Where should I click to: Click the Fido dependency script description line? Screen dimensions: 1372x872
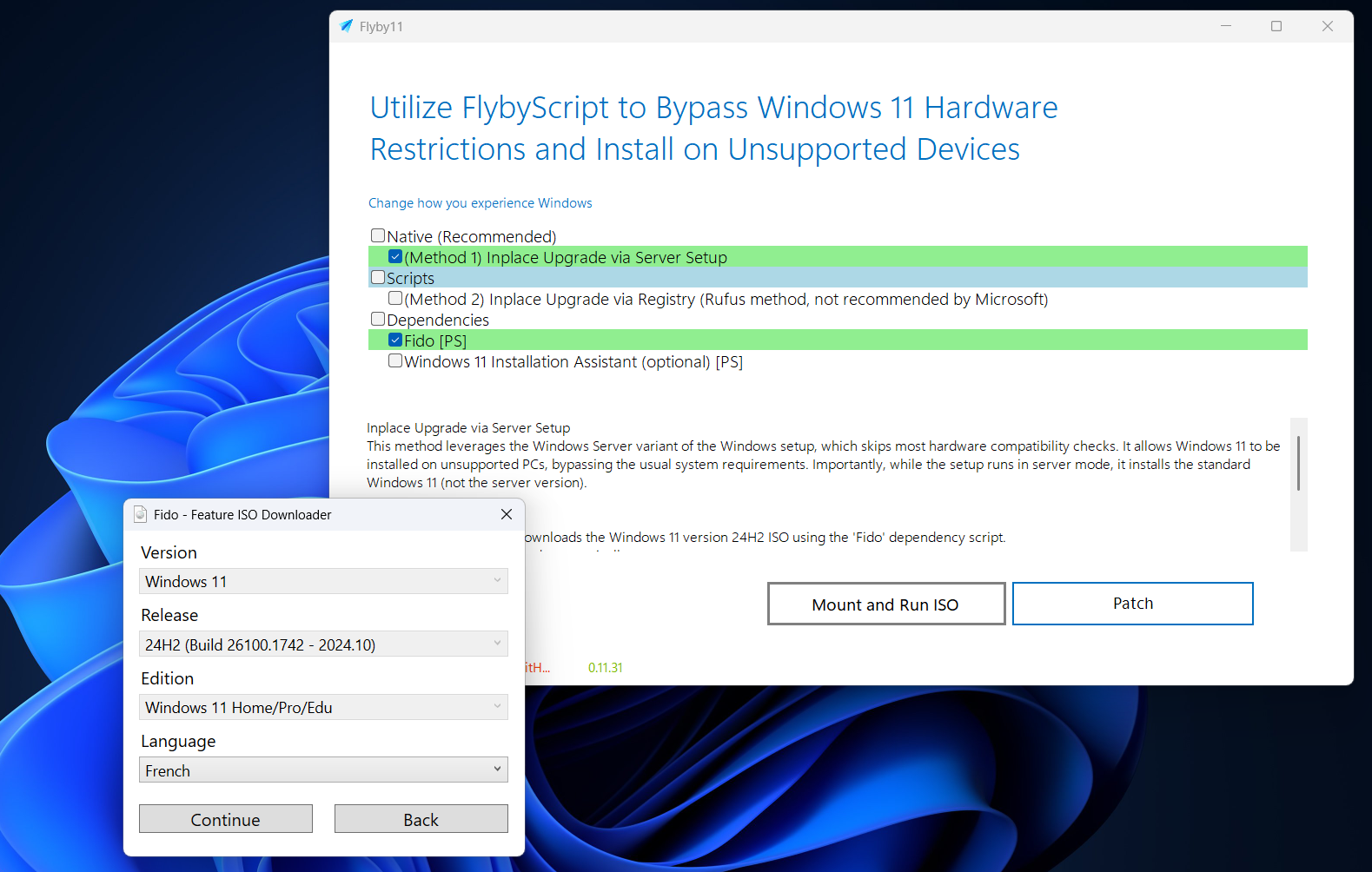point(766,538)
